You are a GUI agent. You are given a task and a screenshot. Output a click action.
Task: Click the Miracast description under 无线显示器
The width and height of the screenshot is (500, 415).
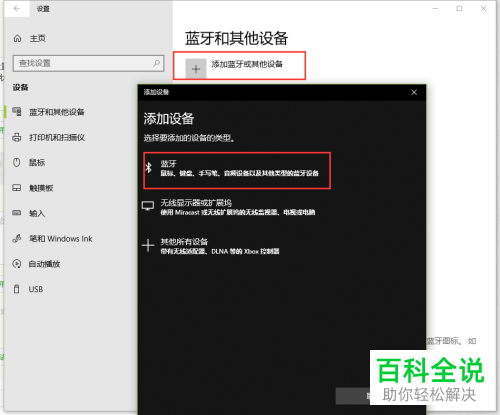tap(238, 212)
